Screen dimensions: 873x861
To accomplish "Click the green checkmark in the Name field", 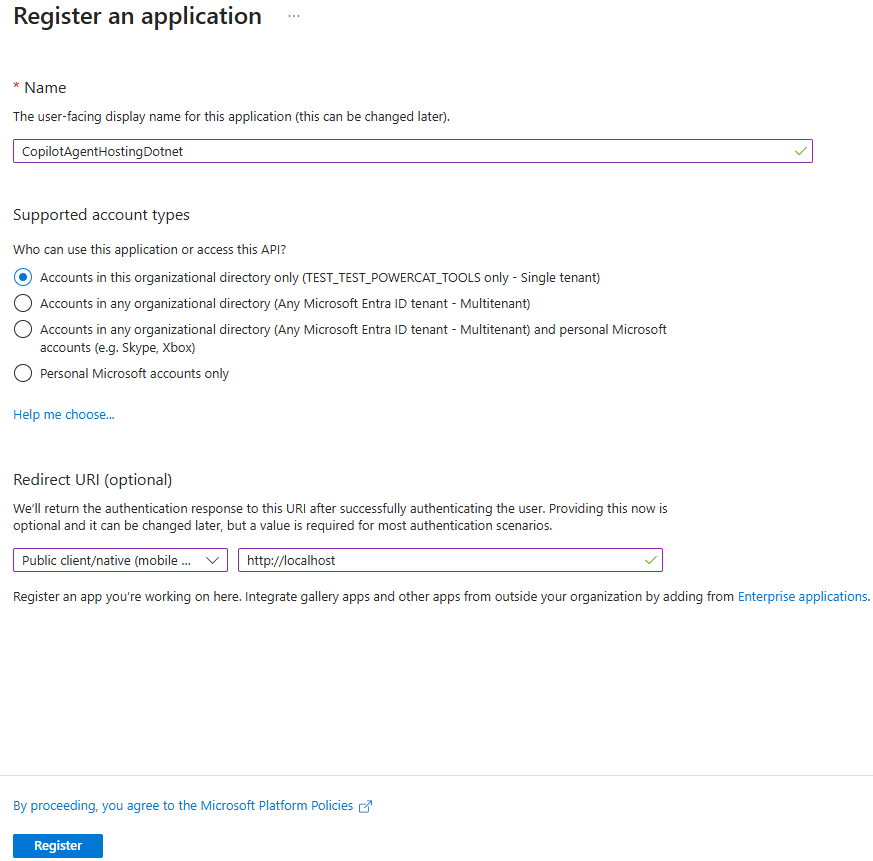I will click(800, 151).
